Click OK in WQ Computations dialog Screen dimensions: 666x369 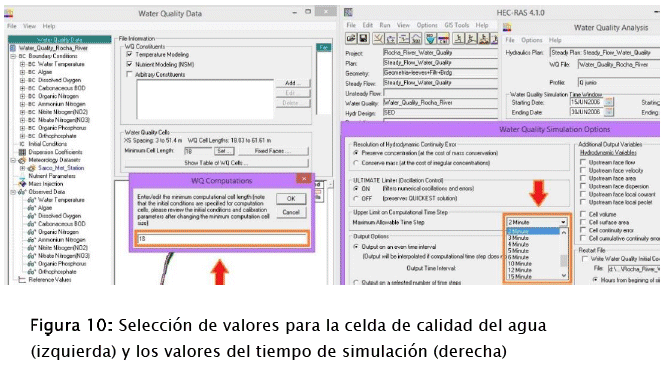point(291,198)
